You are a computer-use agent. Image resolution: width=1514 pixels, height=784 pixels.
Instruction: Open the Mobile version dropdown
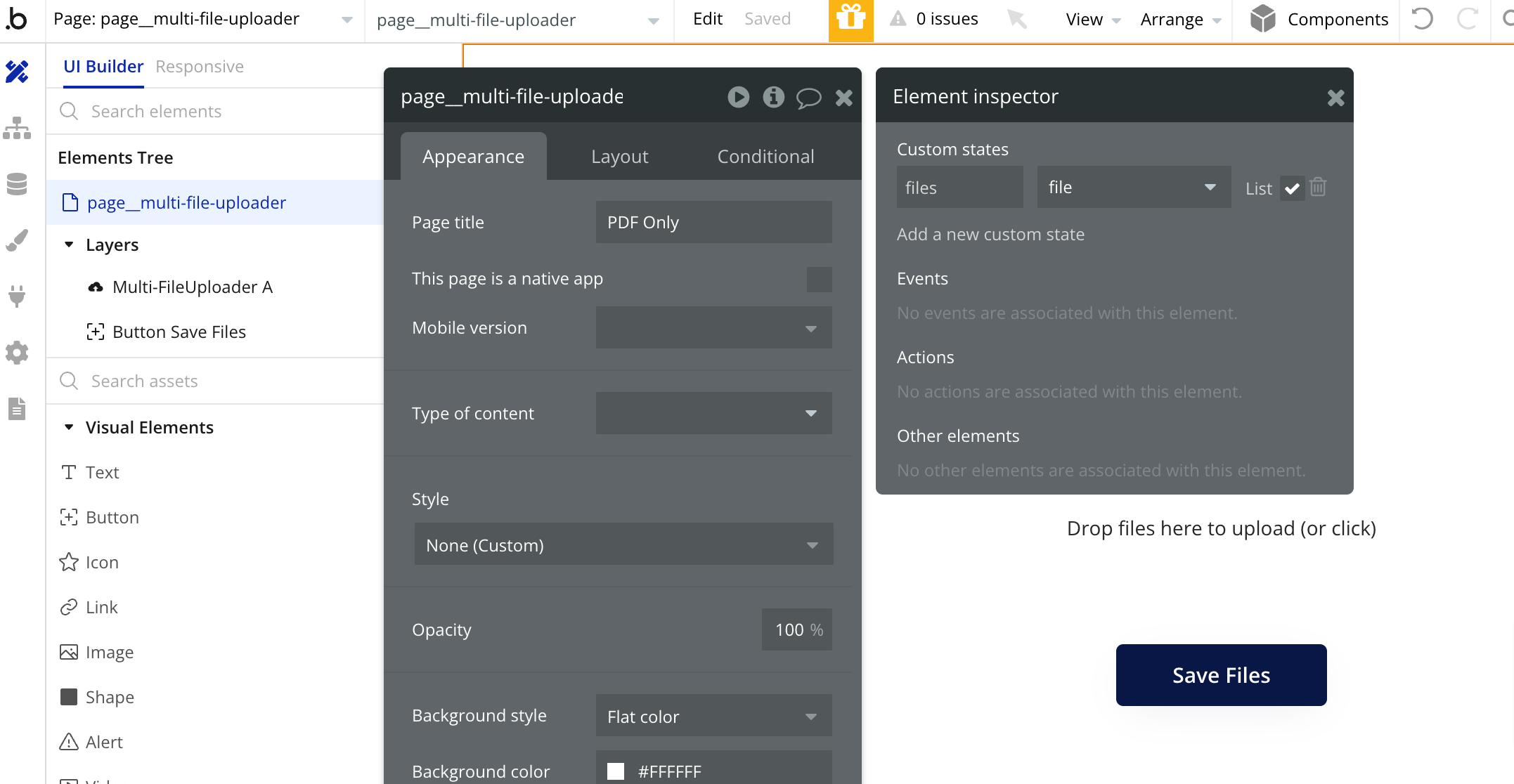[x=713, y=327]
